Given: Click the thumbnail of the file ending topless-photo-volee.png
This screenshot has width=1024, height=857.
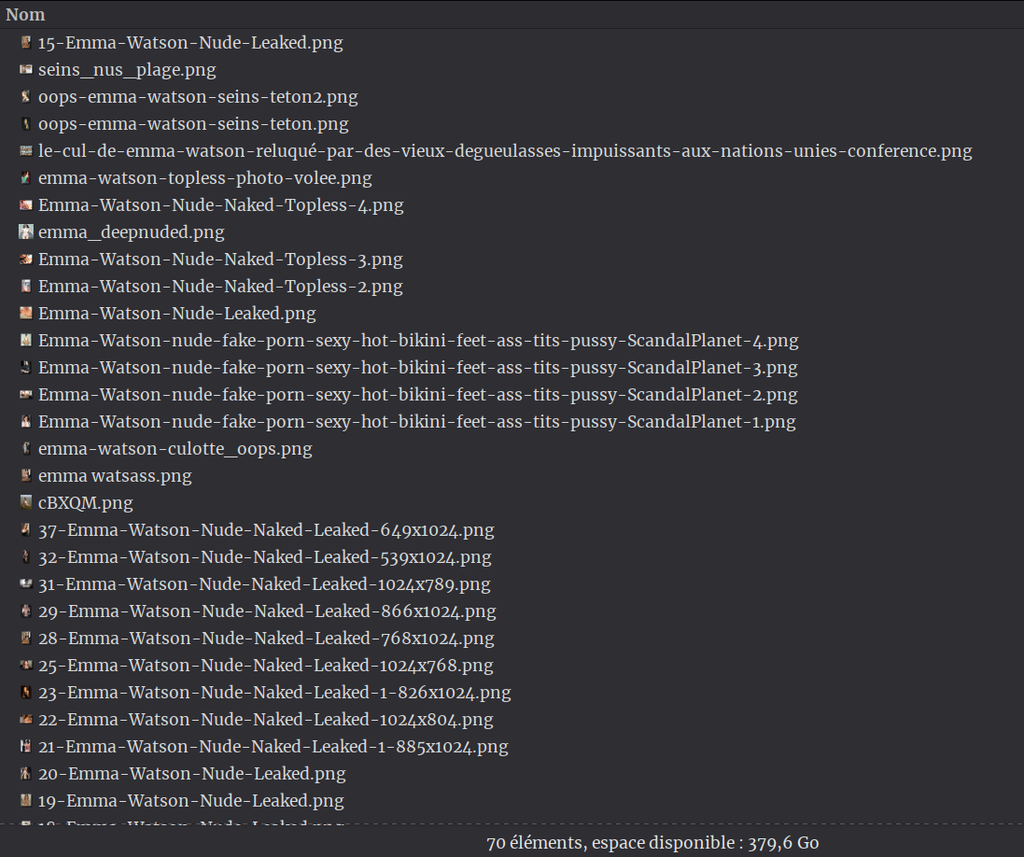Looking at the screenshot, I should coord(26,178).
